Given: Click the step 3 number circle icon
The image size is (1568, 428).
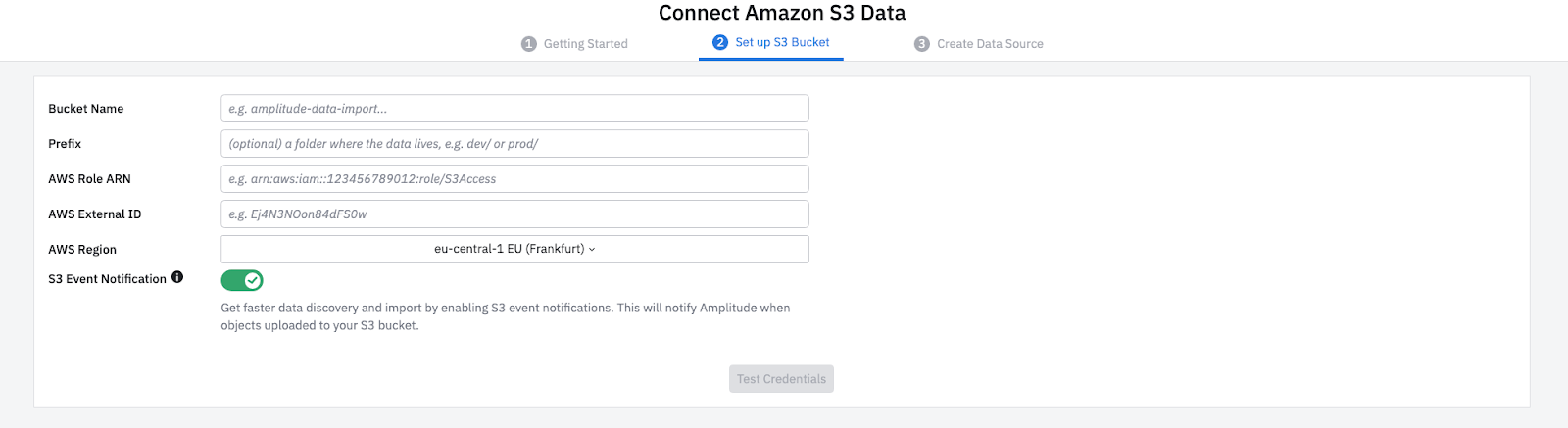Looking at the screenshot, I should (x=922, y=44).
